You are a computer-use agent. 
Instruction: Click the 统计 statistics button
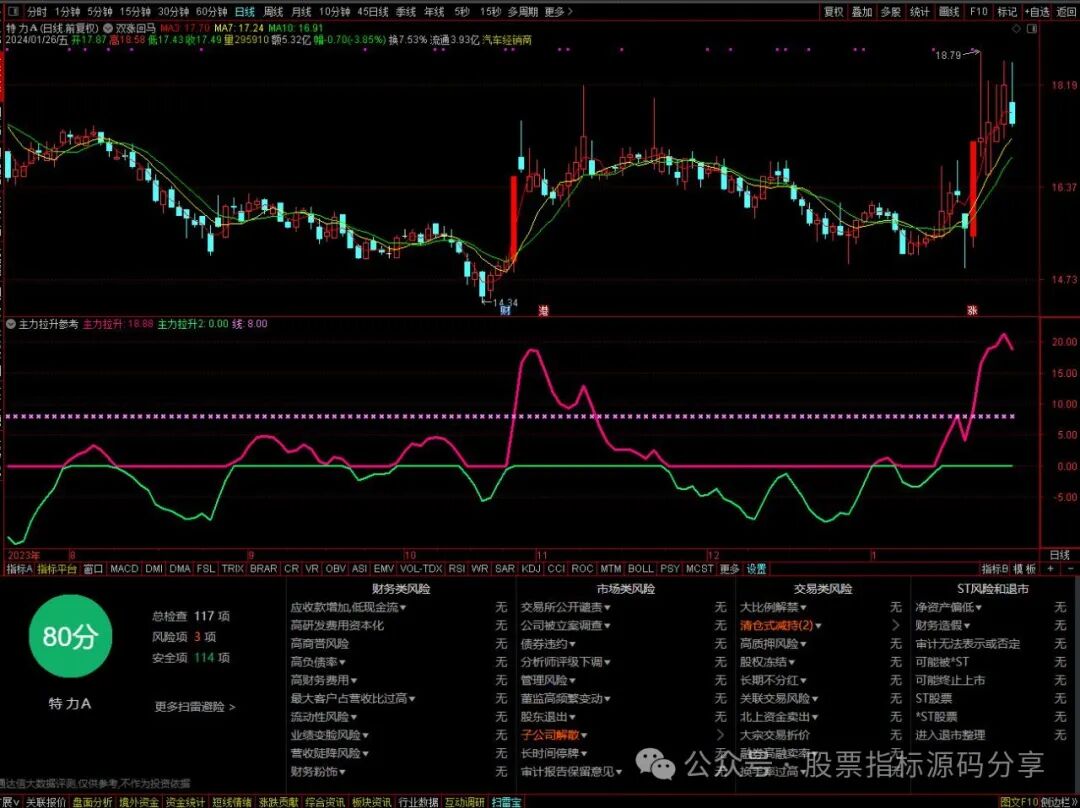pos(920,12)
